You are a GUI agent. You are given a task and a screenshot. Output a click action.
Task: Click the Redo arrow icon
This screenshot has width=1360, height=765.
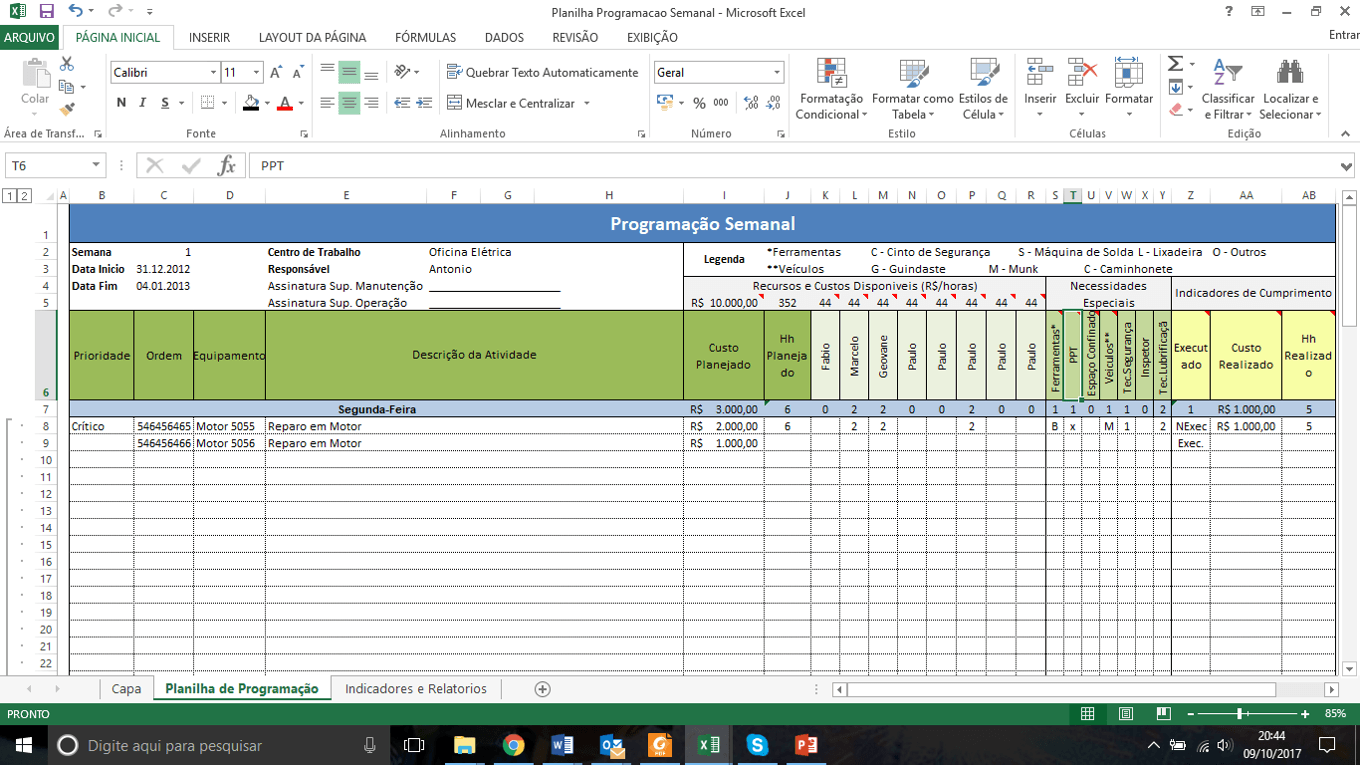click(x=115, y=12)
